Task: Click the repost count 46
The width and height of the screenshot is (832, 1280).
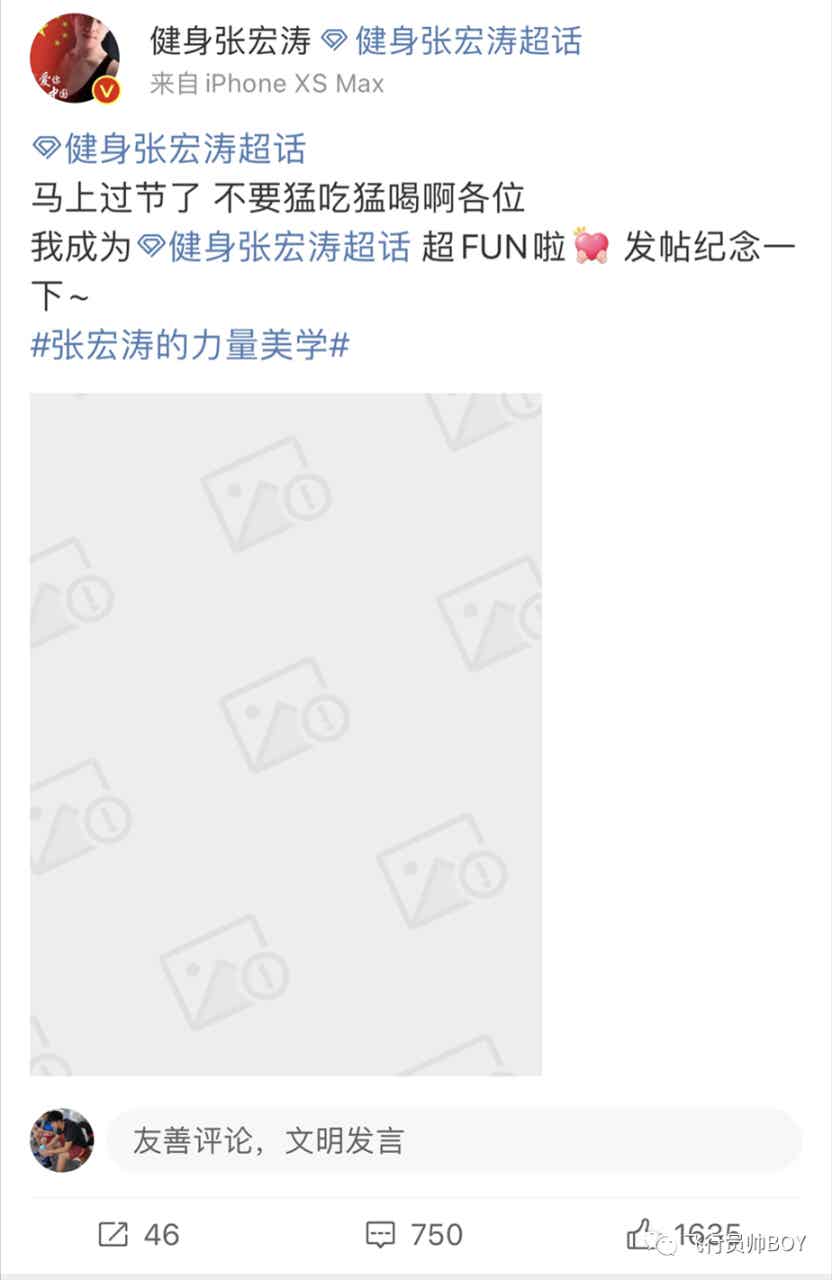Action: [x=162, y=1235]
